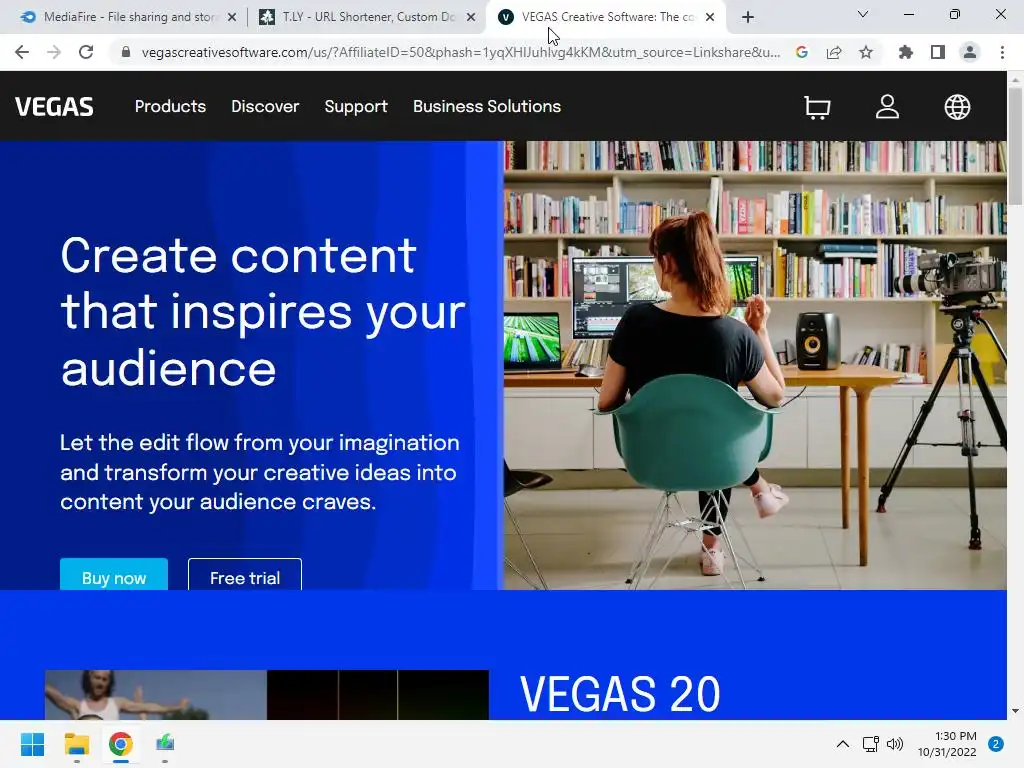The height and width of the screenshot is (768, 1024).
Task: Open the Business Solutions menu
Action: [487, 106]
